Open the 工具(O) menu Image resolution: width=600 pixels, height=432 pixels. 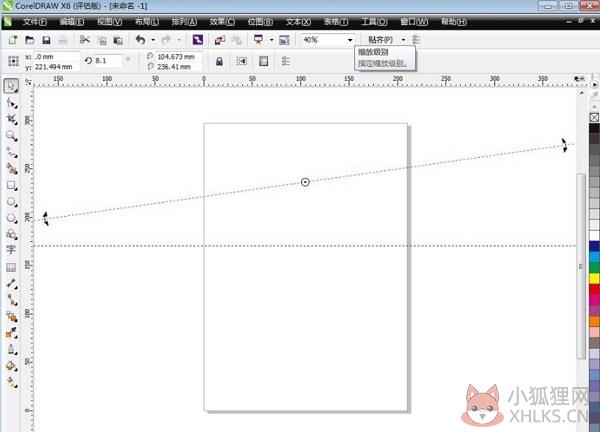pos(374,22)
